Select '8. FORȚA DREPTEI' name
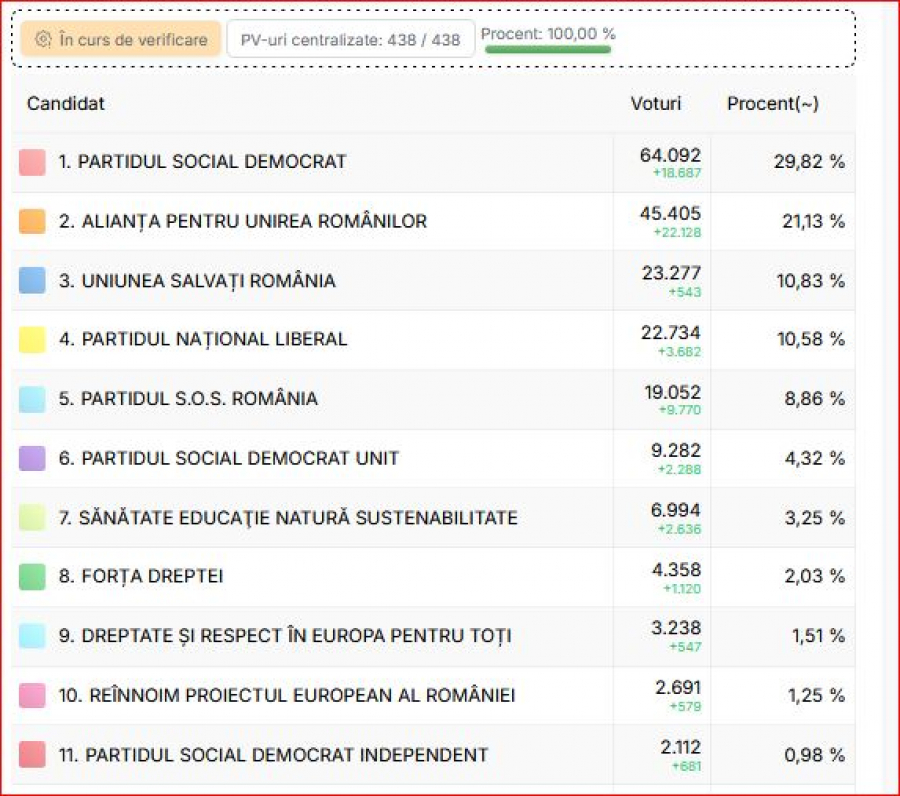Image resolution: width=900 pixels, height=796 pixels. point(141,577)
